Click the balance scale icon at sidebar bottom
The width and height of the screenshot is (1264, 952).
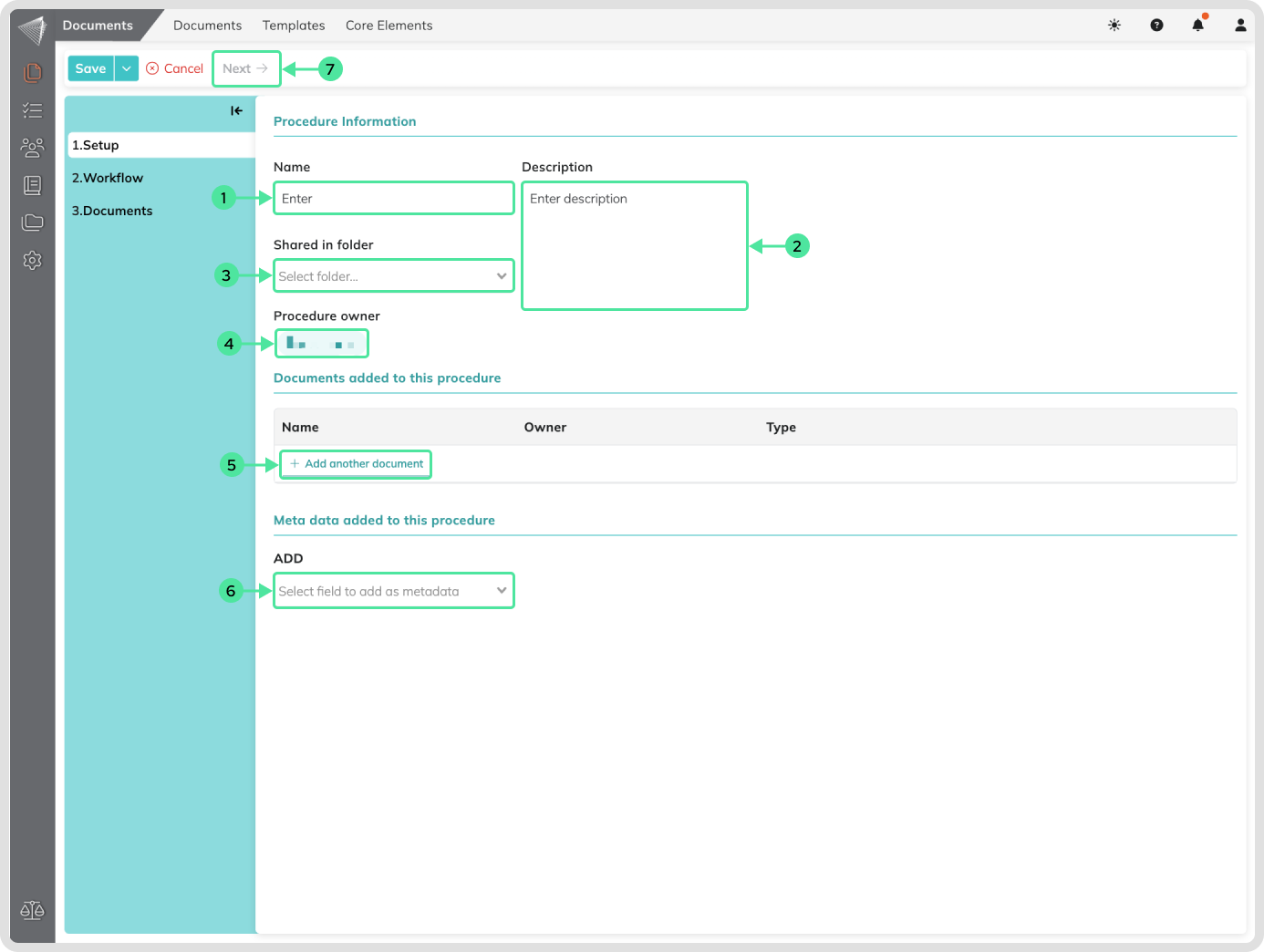point(33,910)
